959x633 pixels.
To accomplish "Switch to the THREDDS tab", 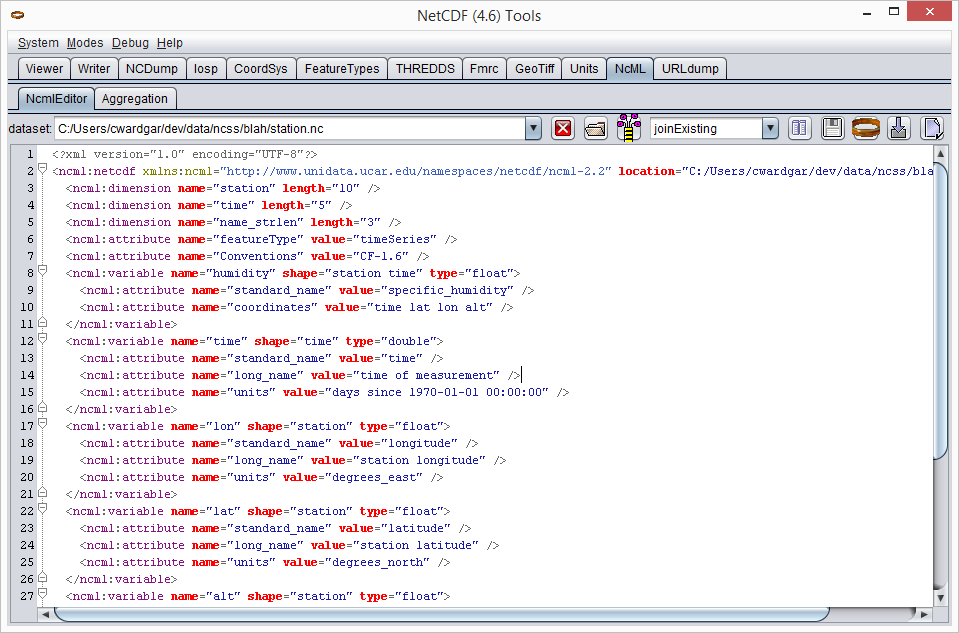I will click(x=425, y=69).
